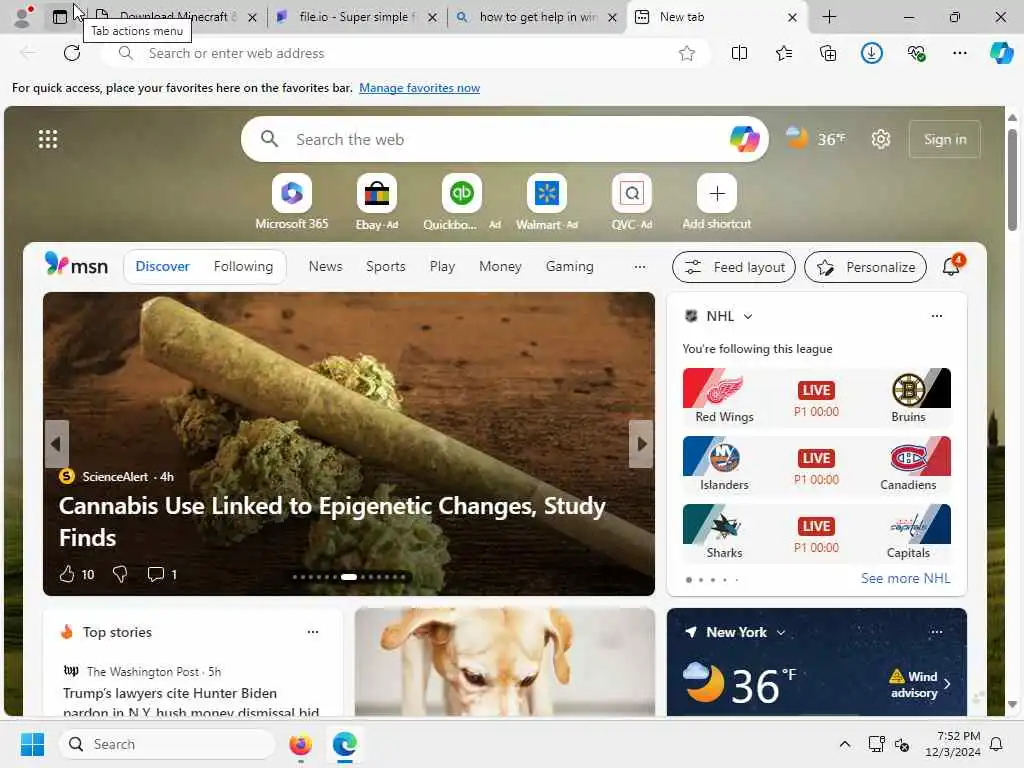Show more MSN feed categories ellipsis
Image resolution: width=1024 pixels, height=768 pixels.
pos(640,266)
